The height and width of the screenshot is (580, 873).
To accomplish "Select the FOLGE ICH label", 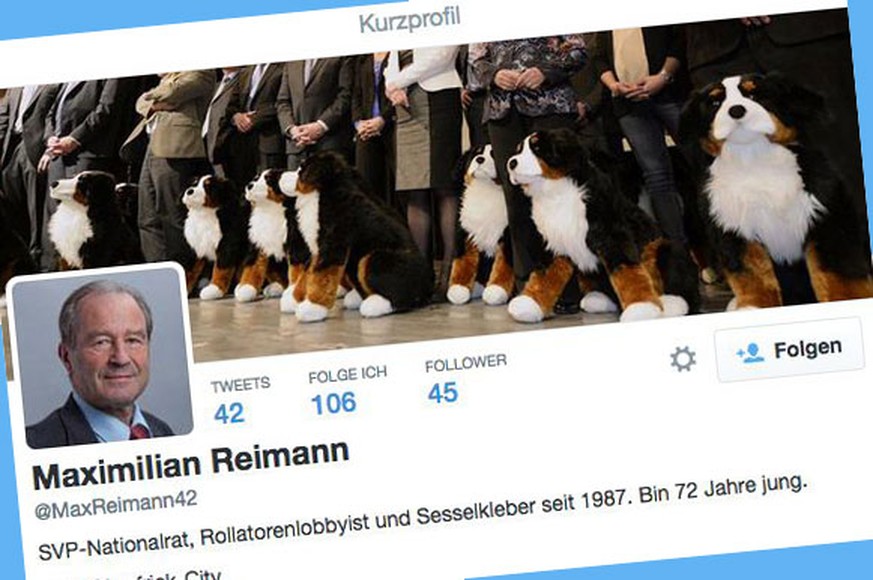I will (347, 375).
